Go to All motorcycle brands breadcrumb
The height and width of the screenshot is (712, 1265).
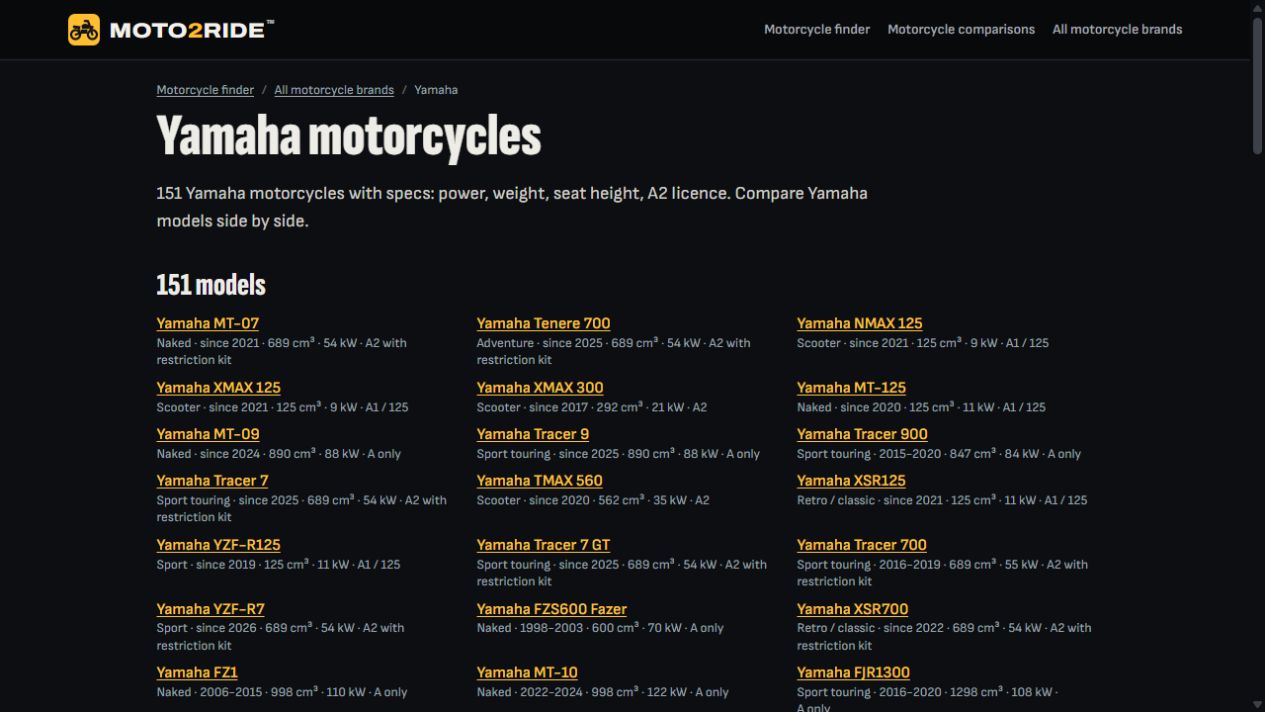tap(334, 90)
